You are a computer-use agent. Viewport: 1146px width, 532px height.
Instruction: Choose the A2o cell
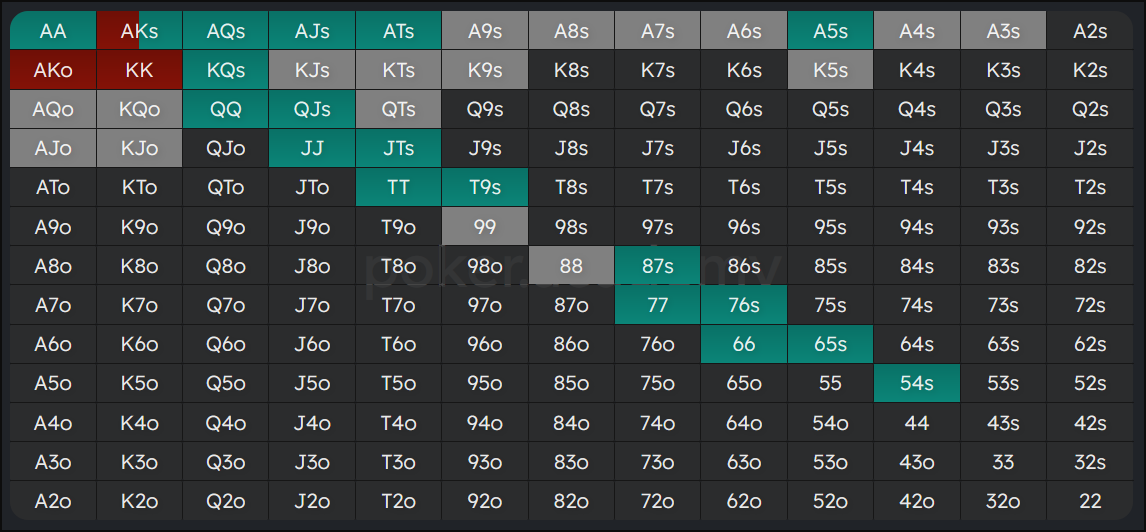click(x=53, y=501)
